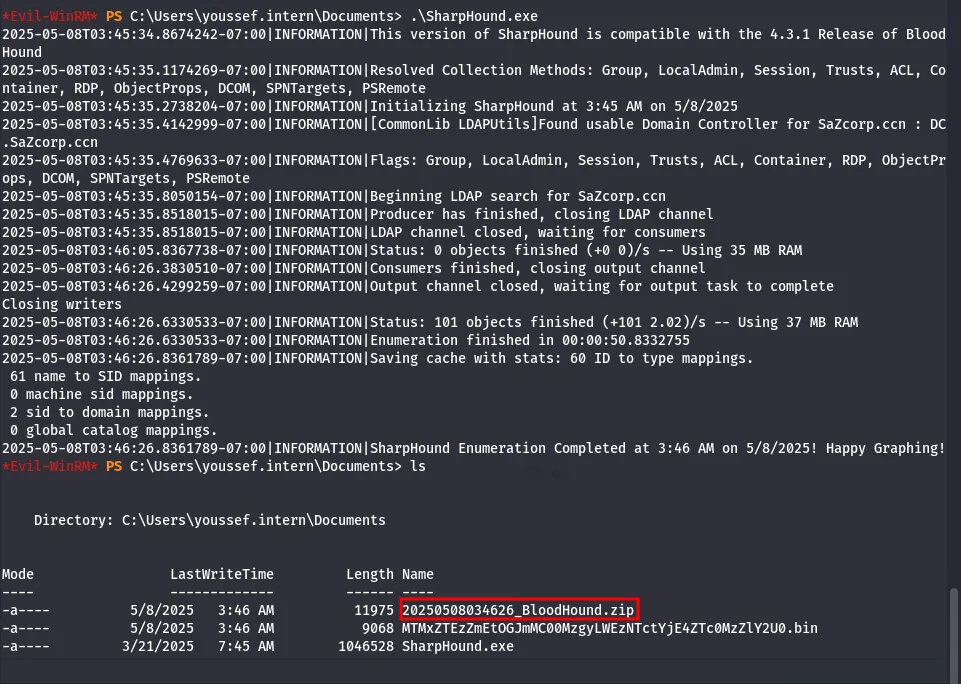
Task: Click the 'Length' column header
Action: coord(370,574)
